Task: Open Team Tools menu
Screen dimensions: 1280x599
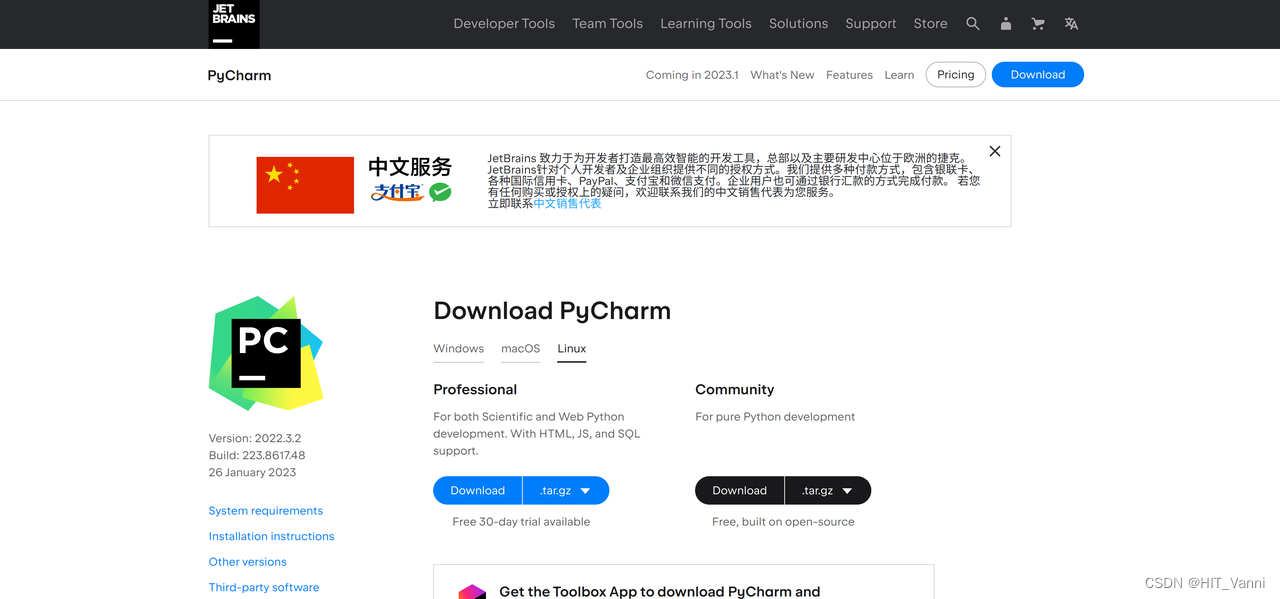Action: pos(607,24)
